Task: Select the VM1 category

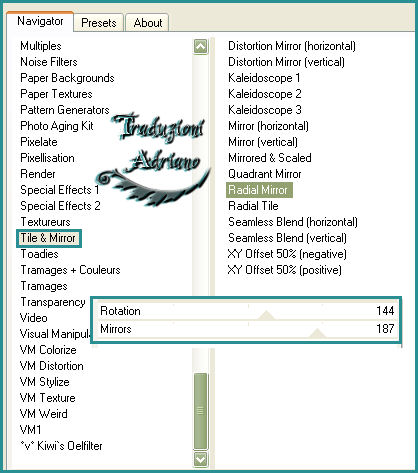Action: pos(31,430)
